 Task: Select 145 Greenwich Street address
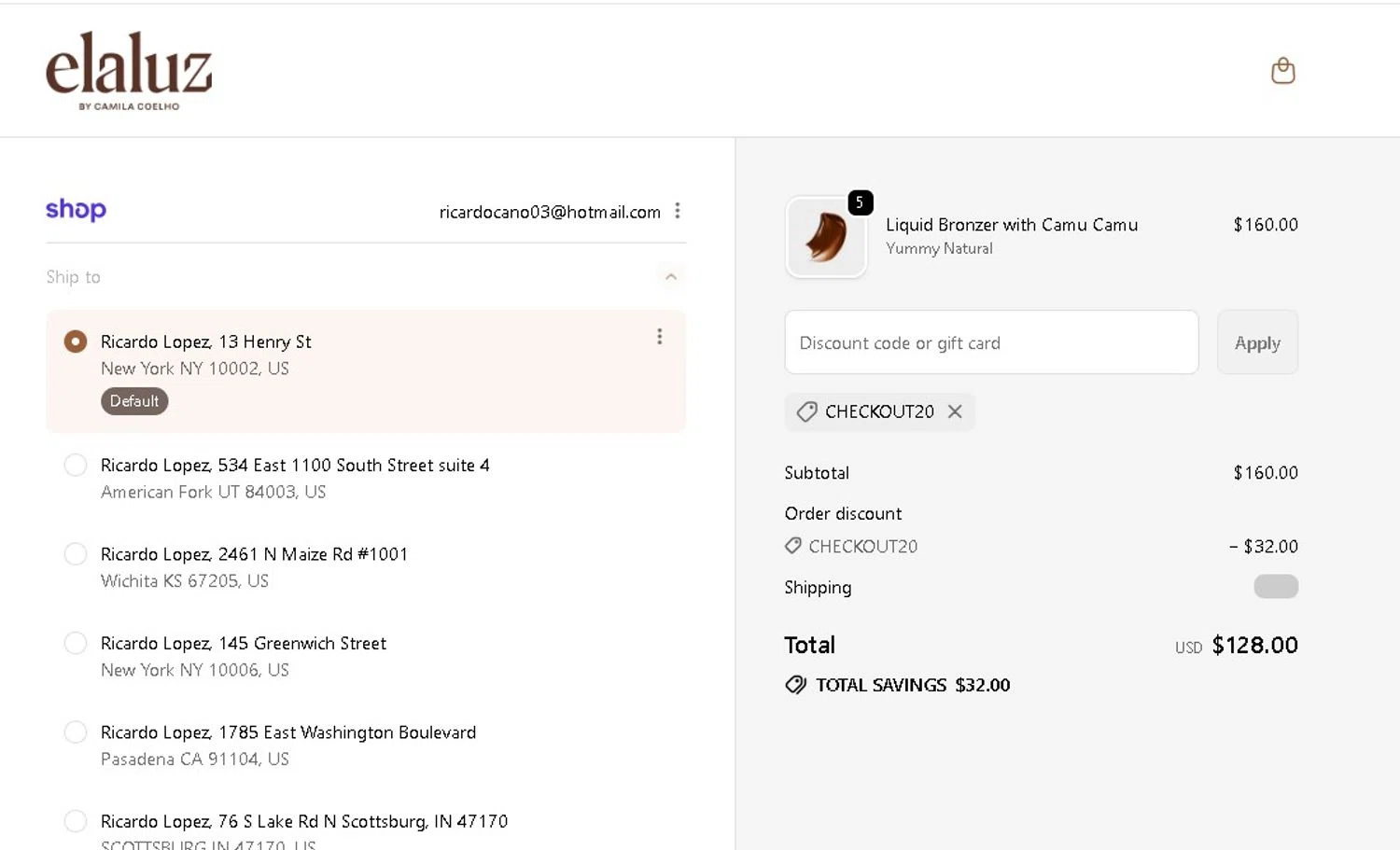[x=76, y=643]
